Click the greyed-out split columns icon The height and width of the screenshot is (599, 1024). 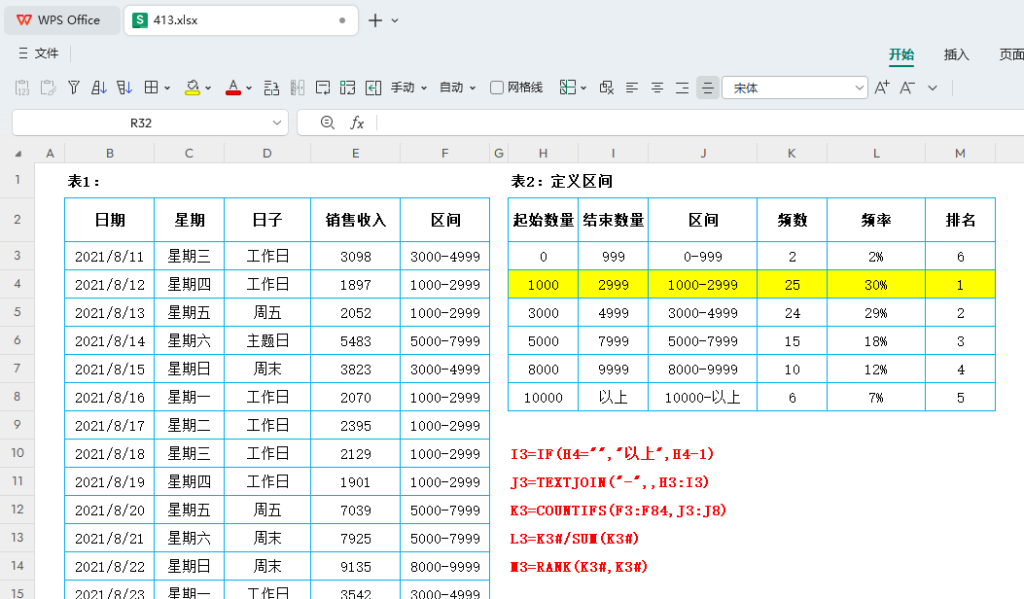pyautogui.click(x=297, y=88)
